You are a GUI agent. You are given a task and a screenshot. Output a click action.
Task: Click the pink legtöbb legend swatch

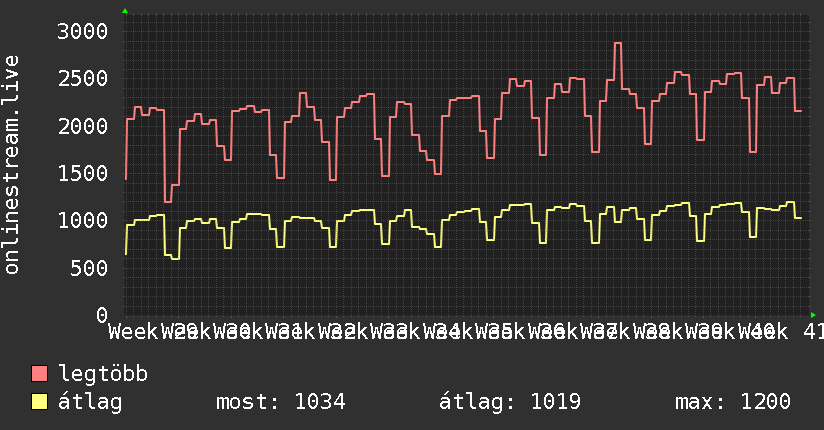39,373
